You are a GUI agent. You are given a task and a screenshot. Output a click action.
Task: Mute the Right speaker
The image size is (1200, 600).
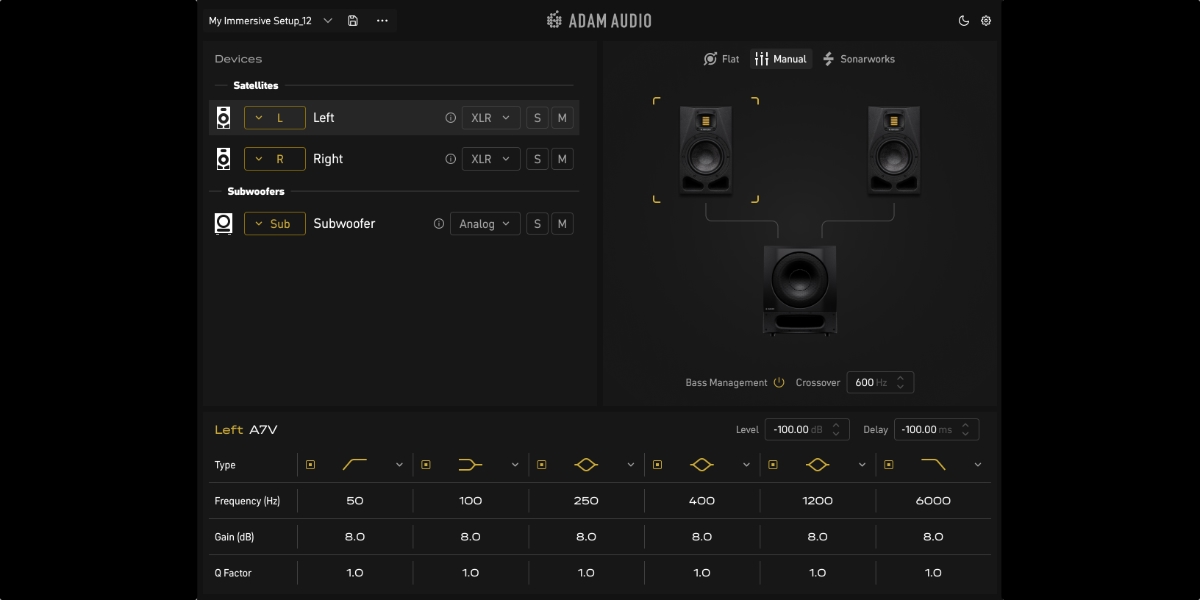coord(562,159)
